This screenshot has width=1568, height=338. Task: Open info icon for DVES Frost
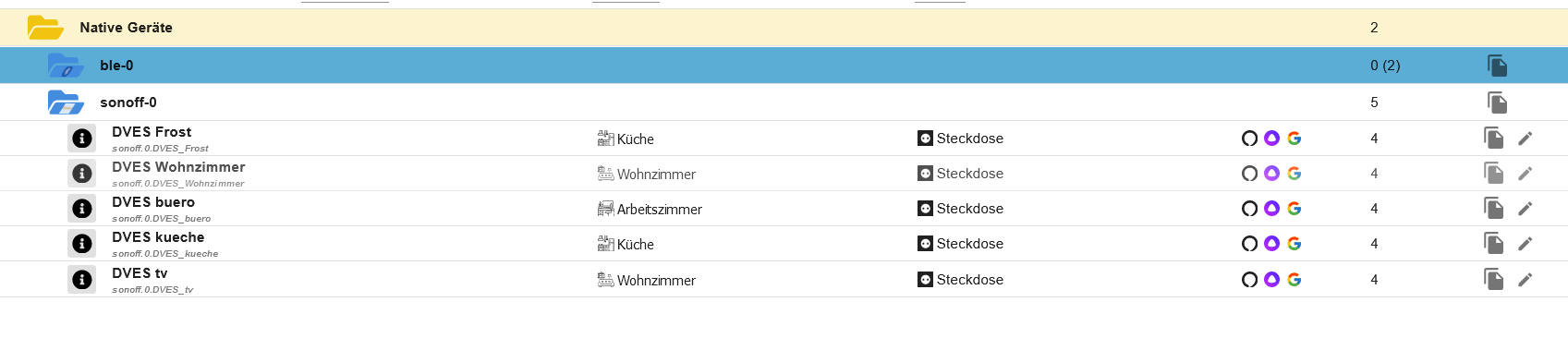[x=82, y=139]
